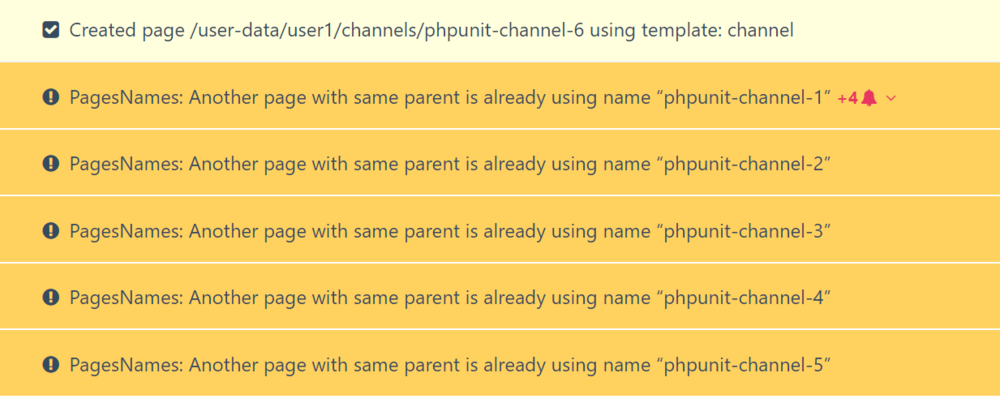
Task: Click 'PagesNames:' label in the phpunit-channel-3 warning
Action: (x=126, y=231)
